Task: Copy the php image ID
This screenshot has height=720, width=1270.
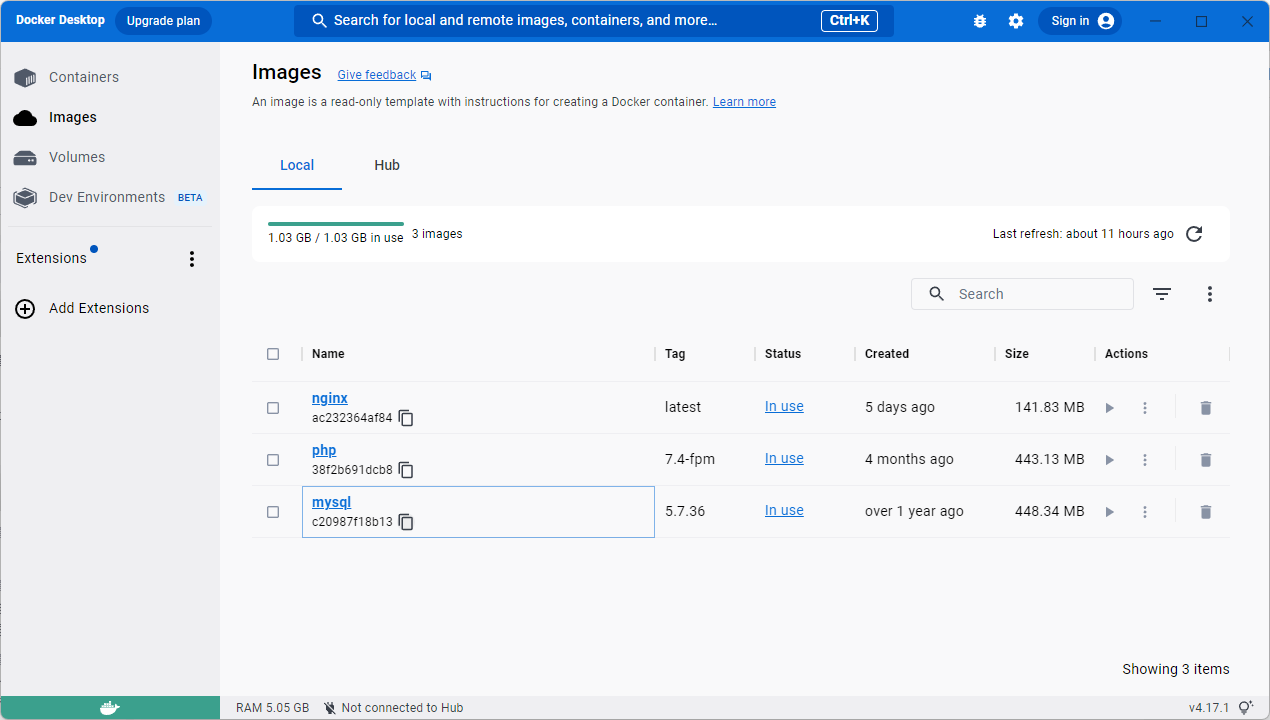Action: click(406, 470)
